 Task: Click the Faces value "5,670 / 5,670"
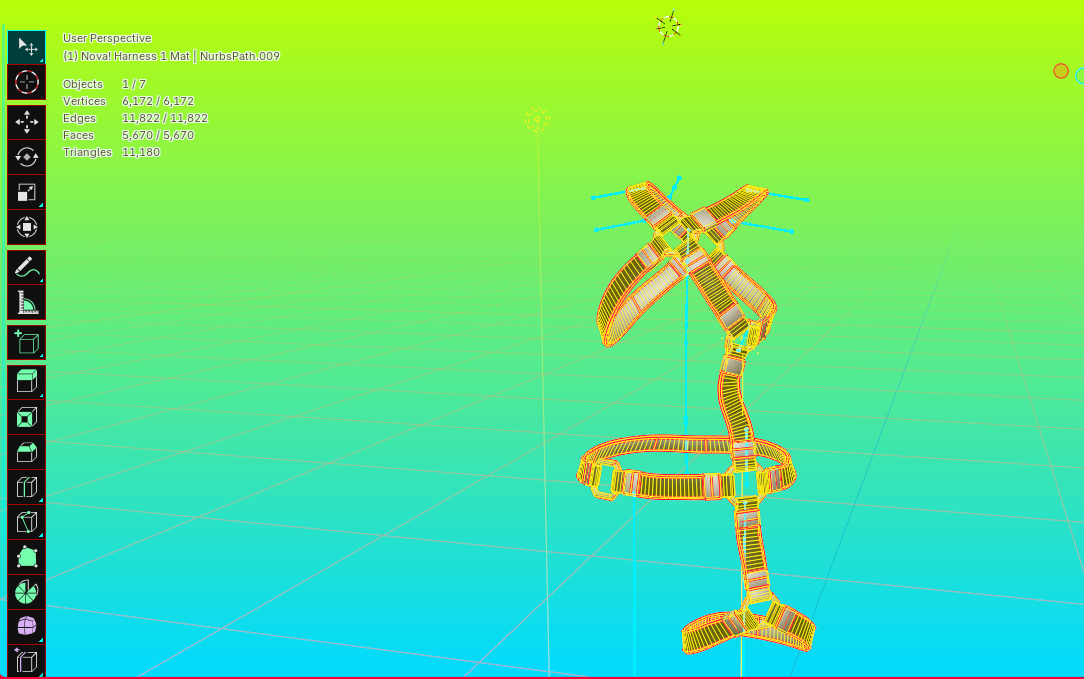click(x=158, y=136)
